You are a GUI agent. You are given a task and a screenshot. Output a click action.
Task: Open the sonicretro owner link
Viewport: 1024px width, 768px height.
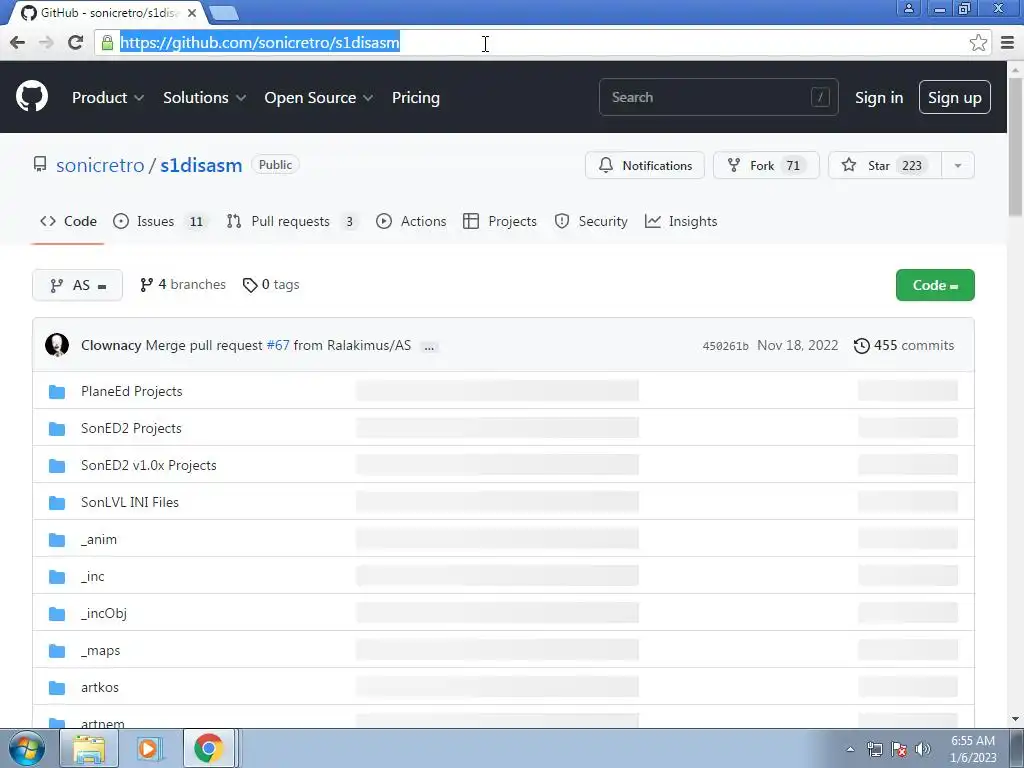coord(100,165)
